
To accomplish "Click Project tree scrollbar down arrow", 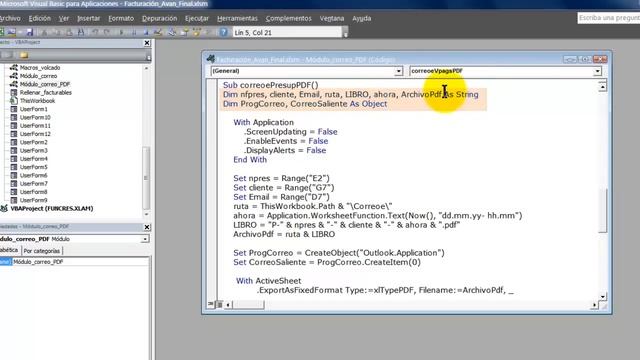I will [146, 214].
